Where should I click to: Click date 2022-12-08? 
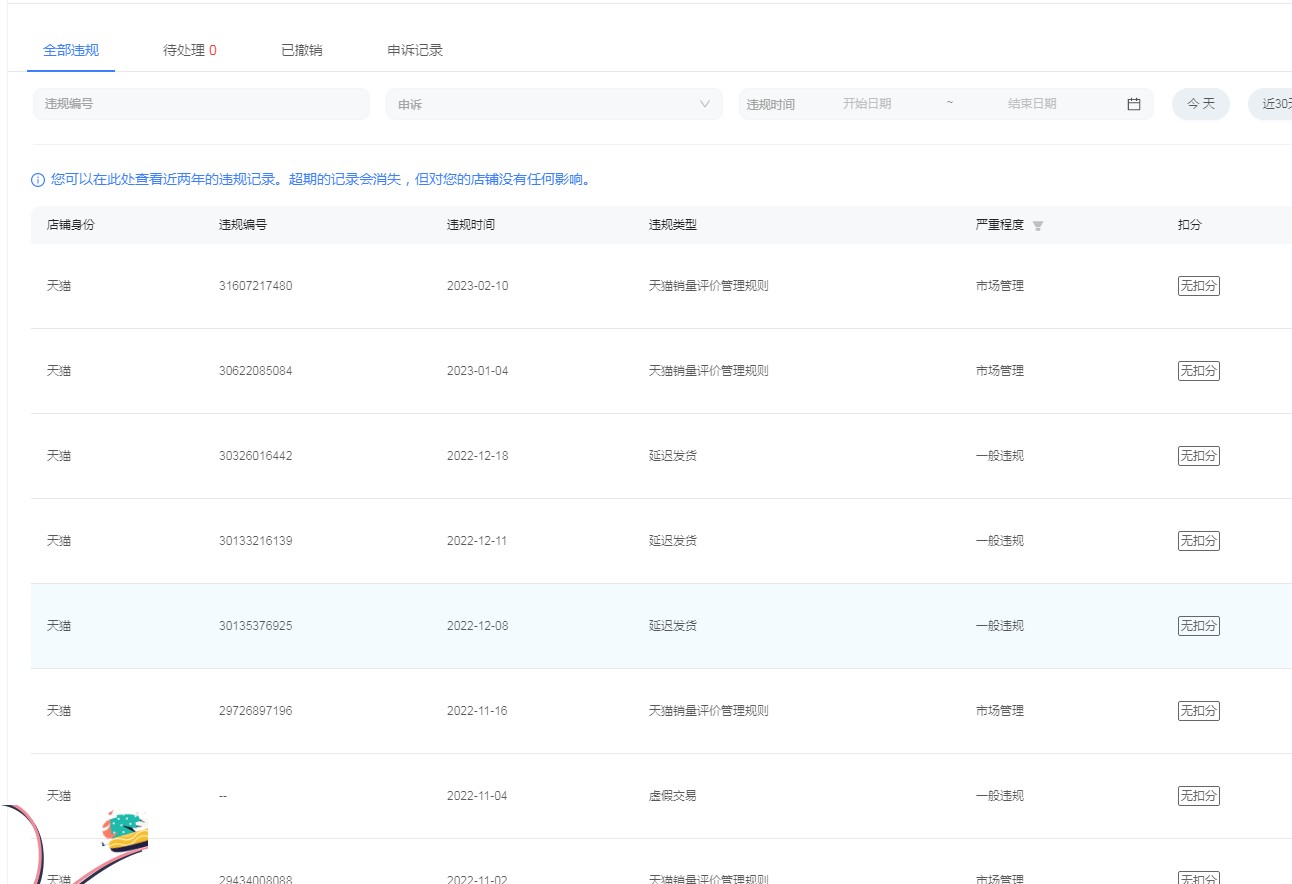coord(478,626)
